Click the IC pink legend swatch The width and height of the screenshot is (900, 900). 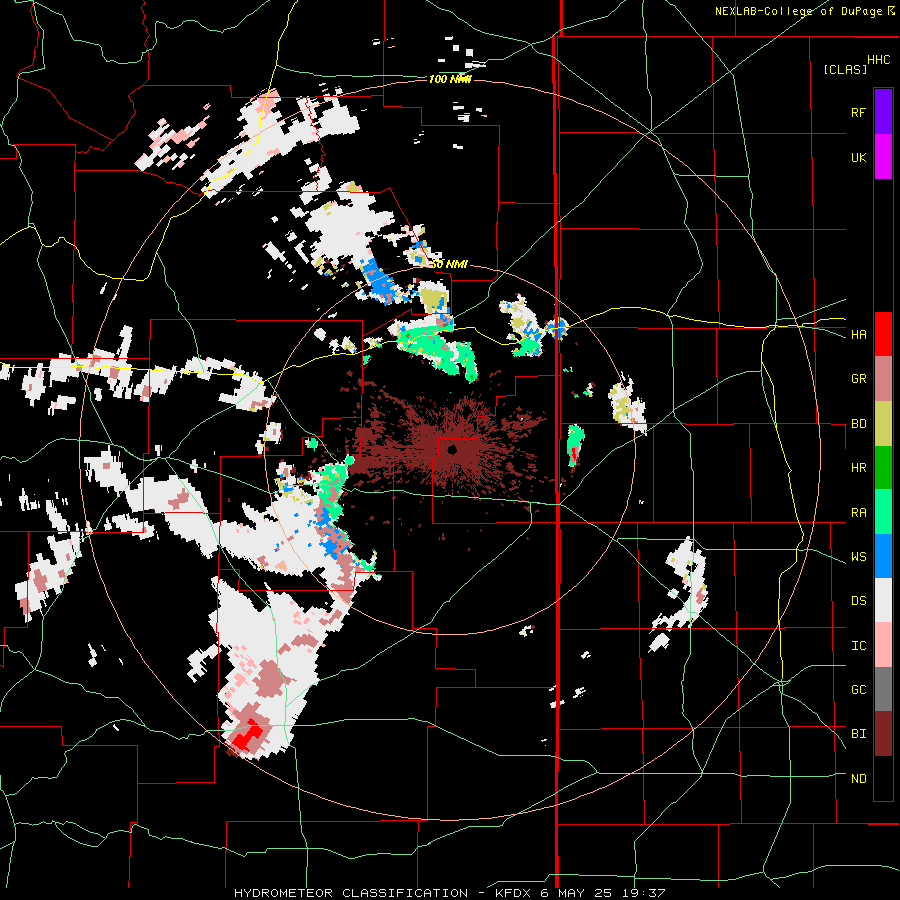(x=883, y=646)
